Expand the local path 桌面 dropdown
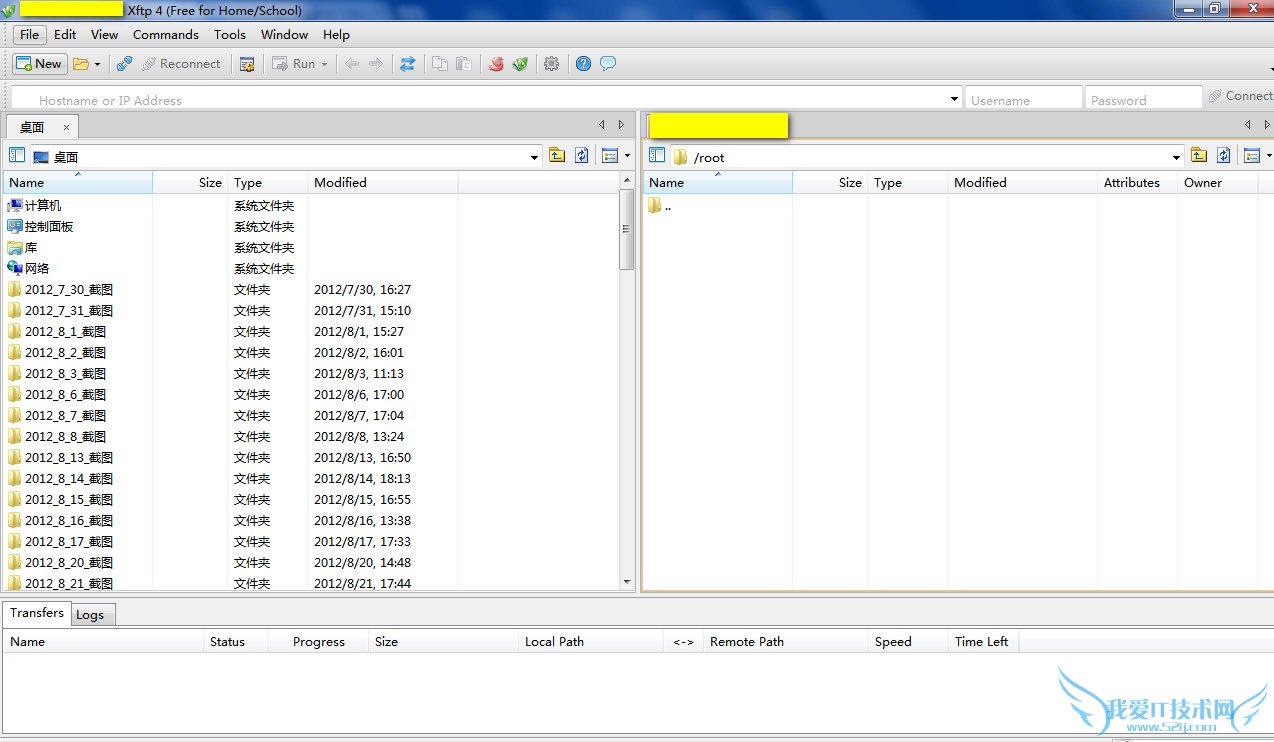The width and height of the screenshot is (1274, 742). click(534, 157)
